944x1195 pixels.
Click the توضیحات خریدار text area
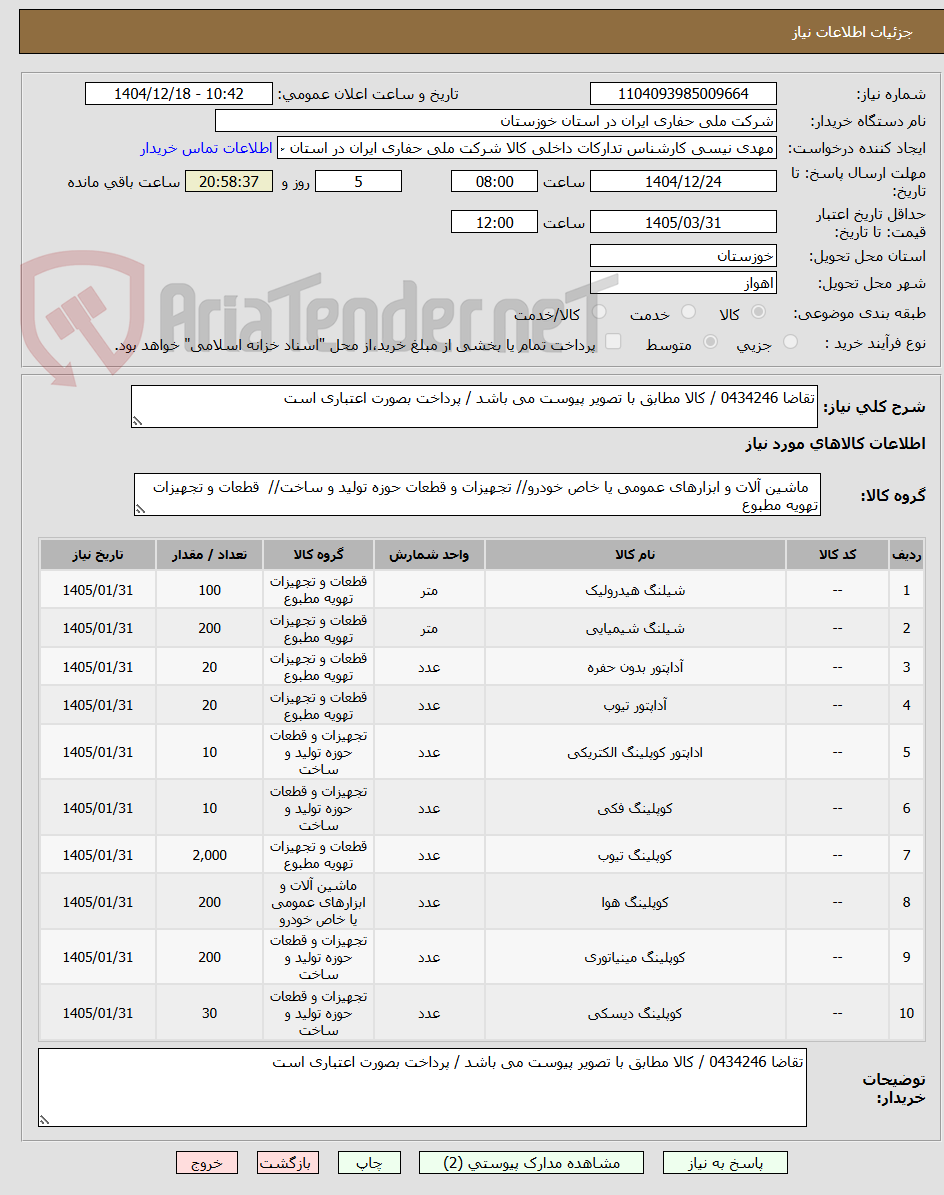coord(422,1088)
